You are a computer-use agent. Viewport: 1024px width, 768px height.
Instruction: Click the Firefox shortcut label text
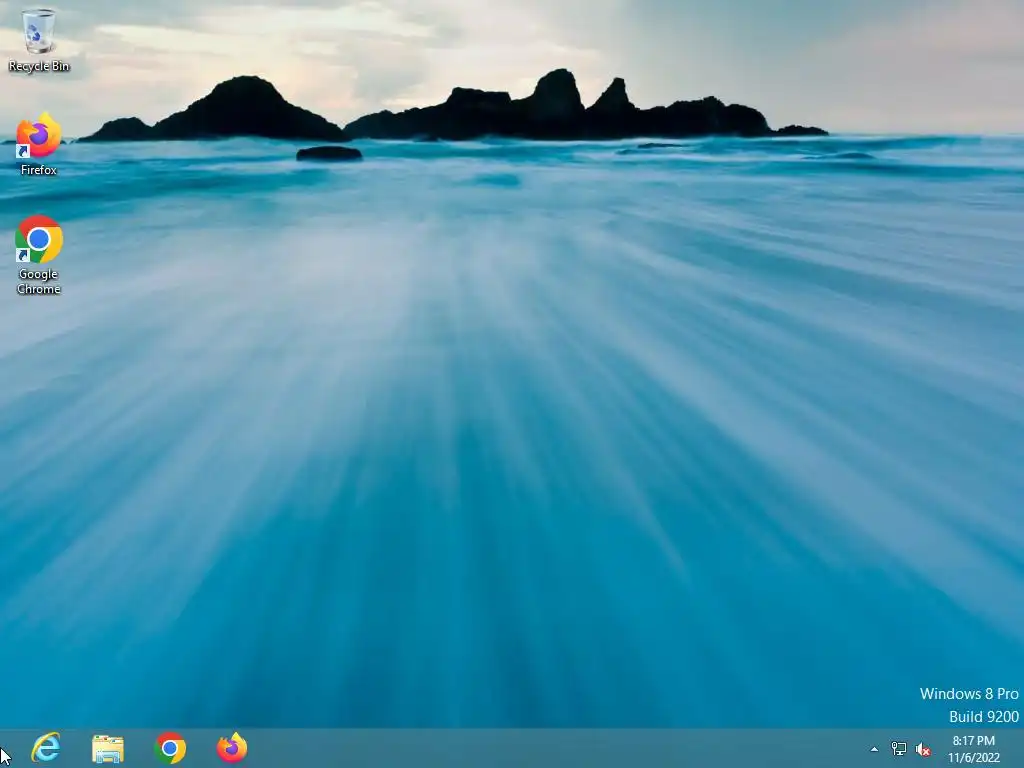[39, 170]
